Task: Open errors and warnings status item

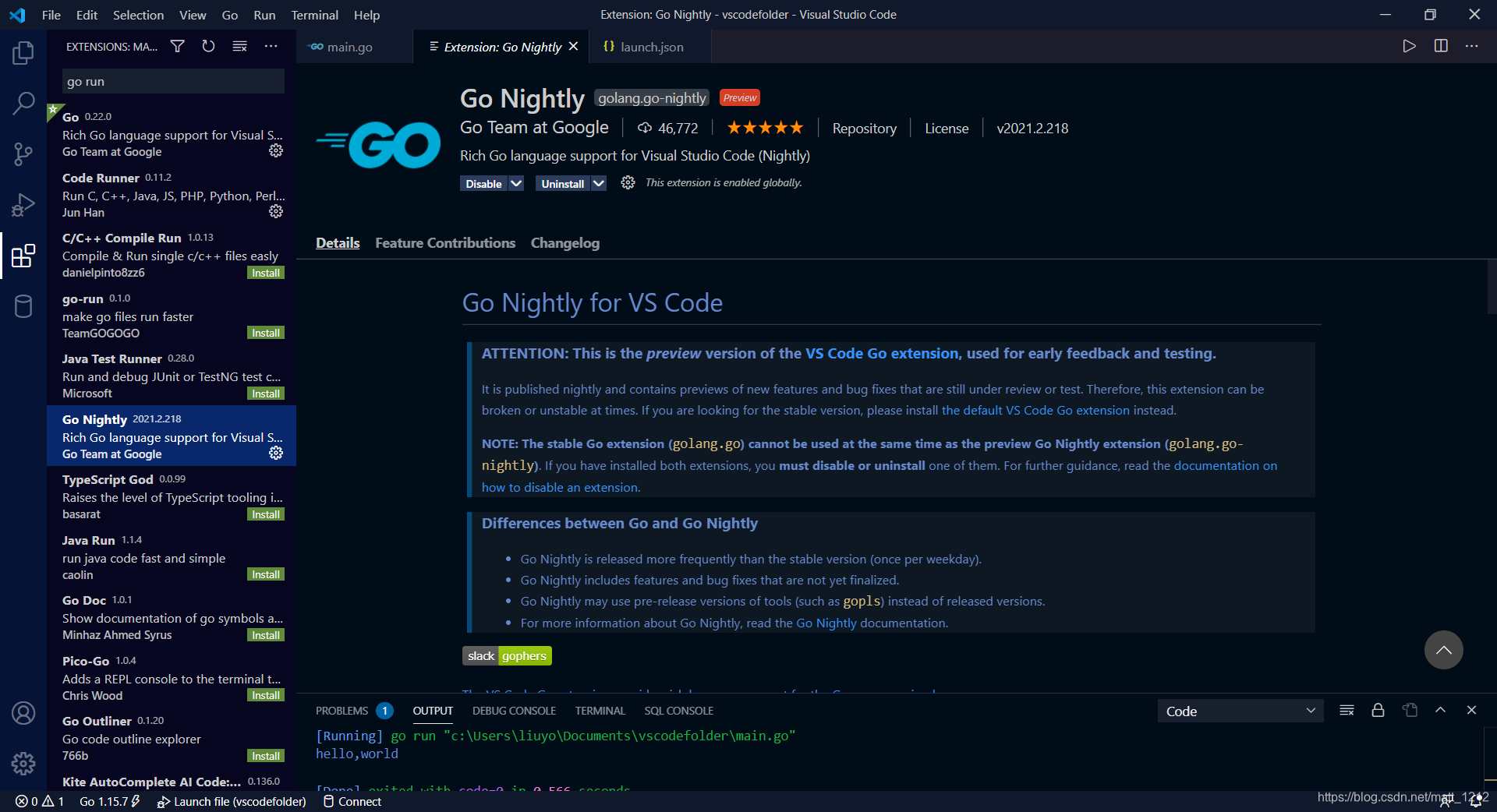Action: click(x=40, y=801)
